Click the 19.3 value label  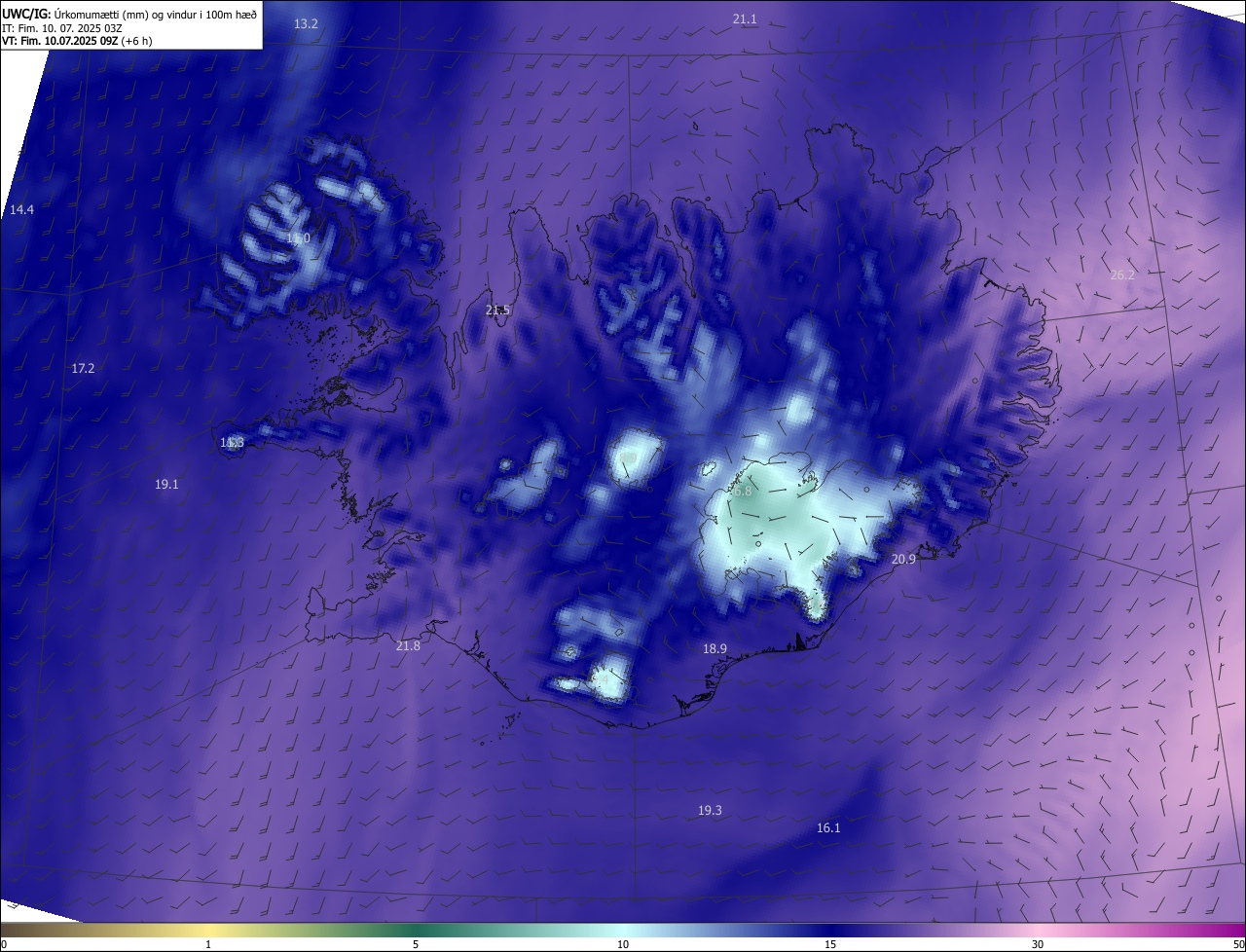point(710,811)
